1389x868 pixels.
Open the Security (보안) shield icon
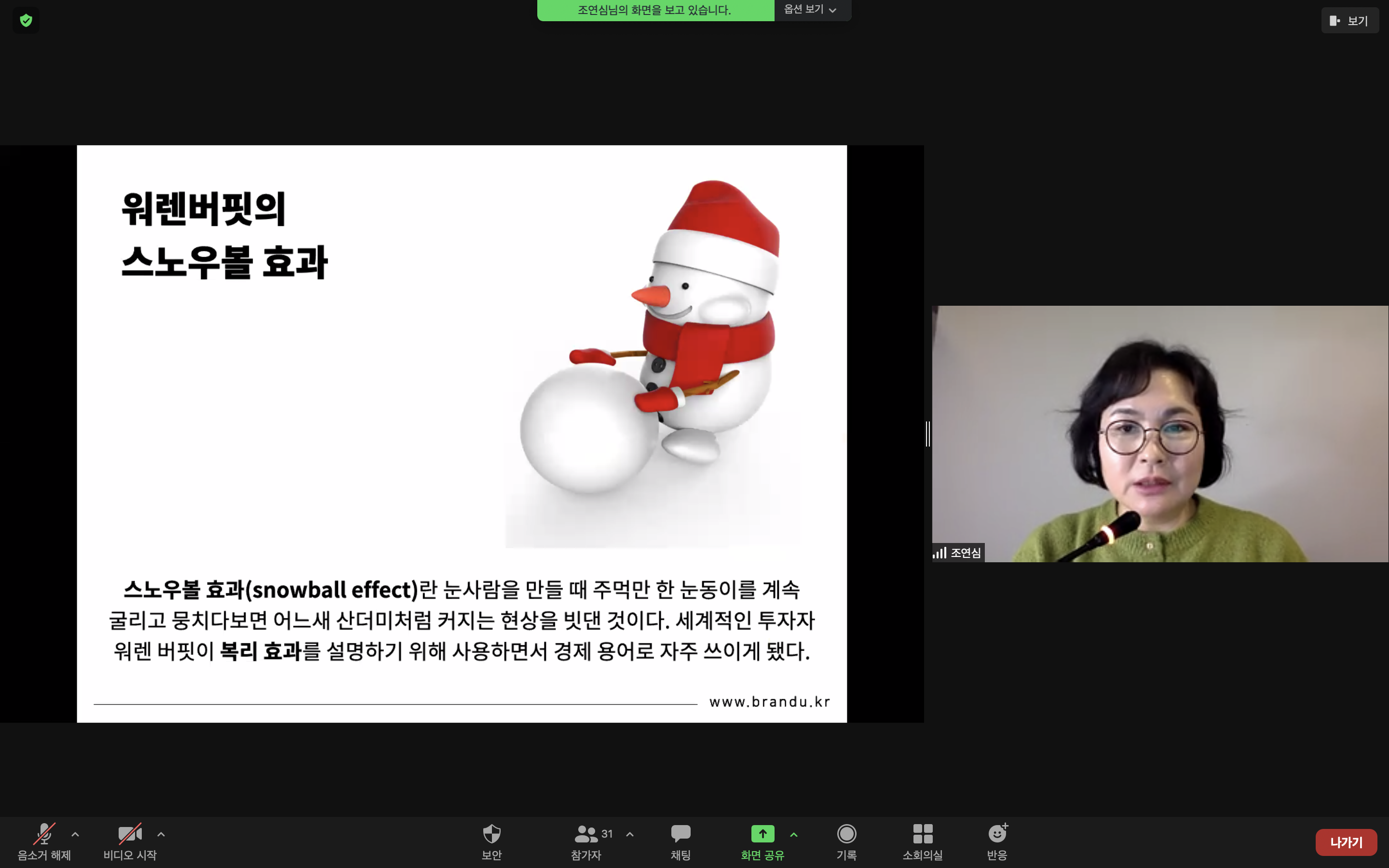[491, 834]
